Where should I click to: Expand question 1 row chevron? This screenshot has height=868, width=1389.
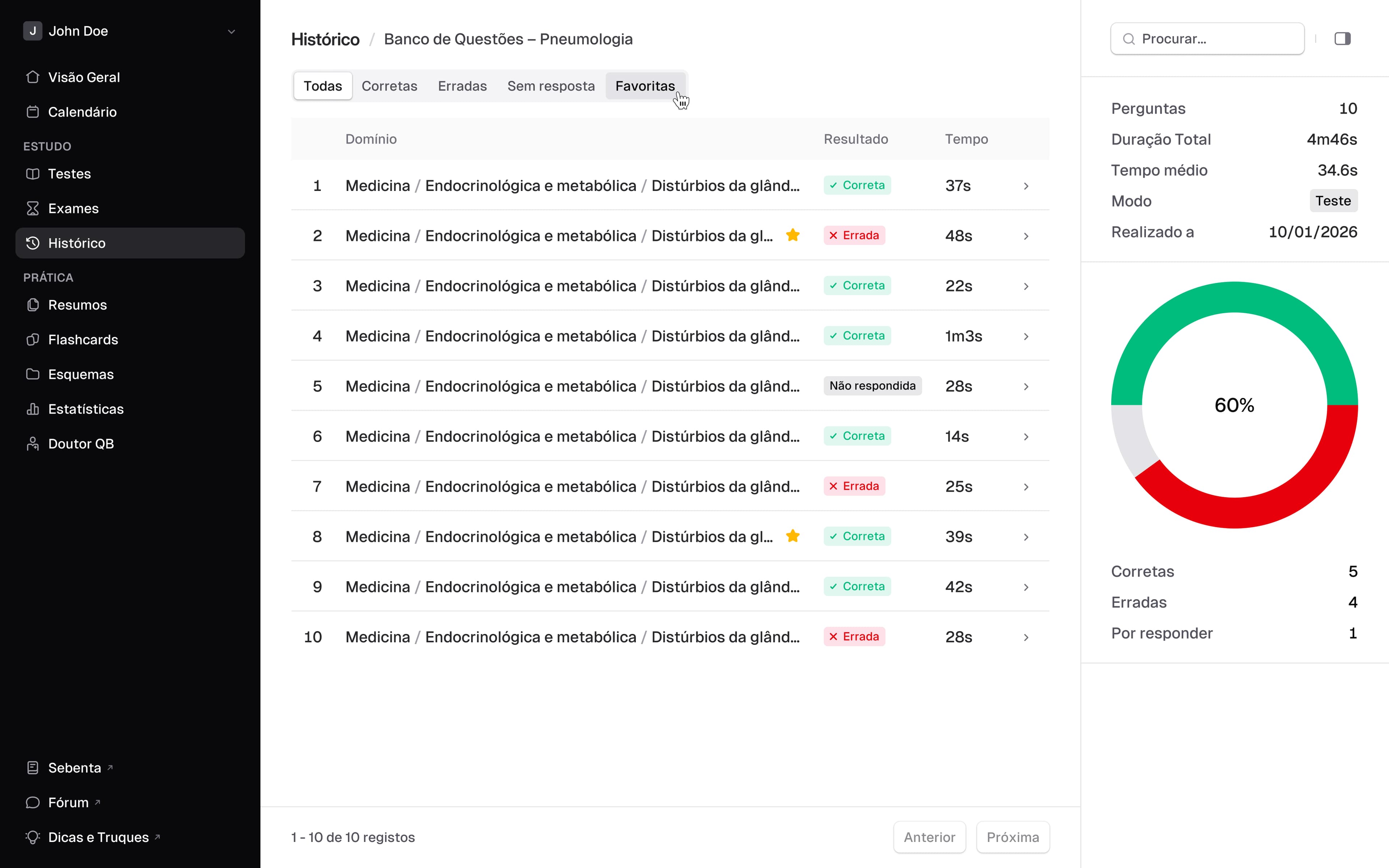click(x=1026, y=186)
